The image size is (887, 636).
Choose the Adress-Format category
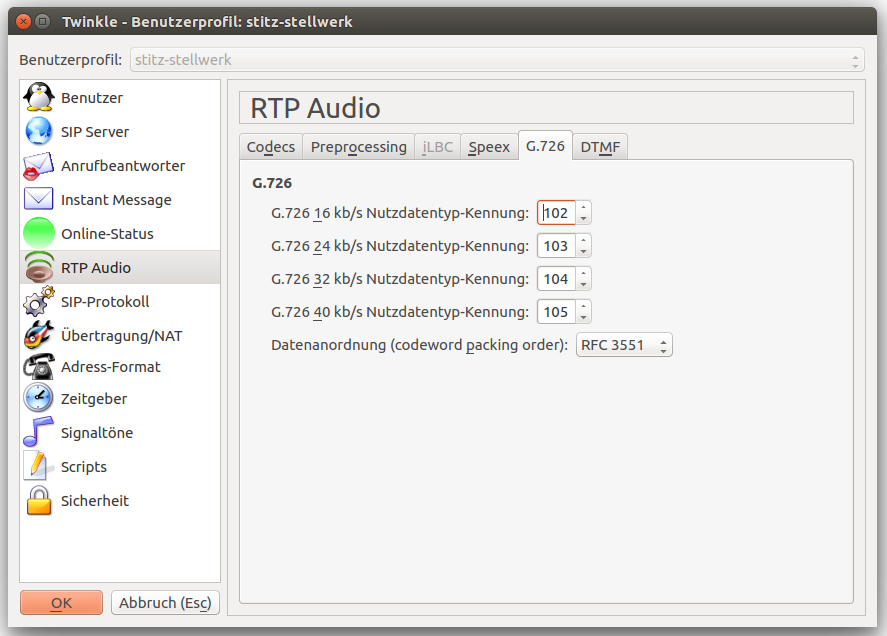pos(120,367)
